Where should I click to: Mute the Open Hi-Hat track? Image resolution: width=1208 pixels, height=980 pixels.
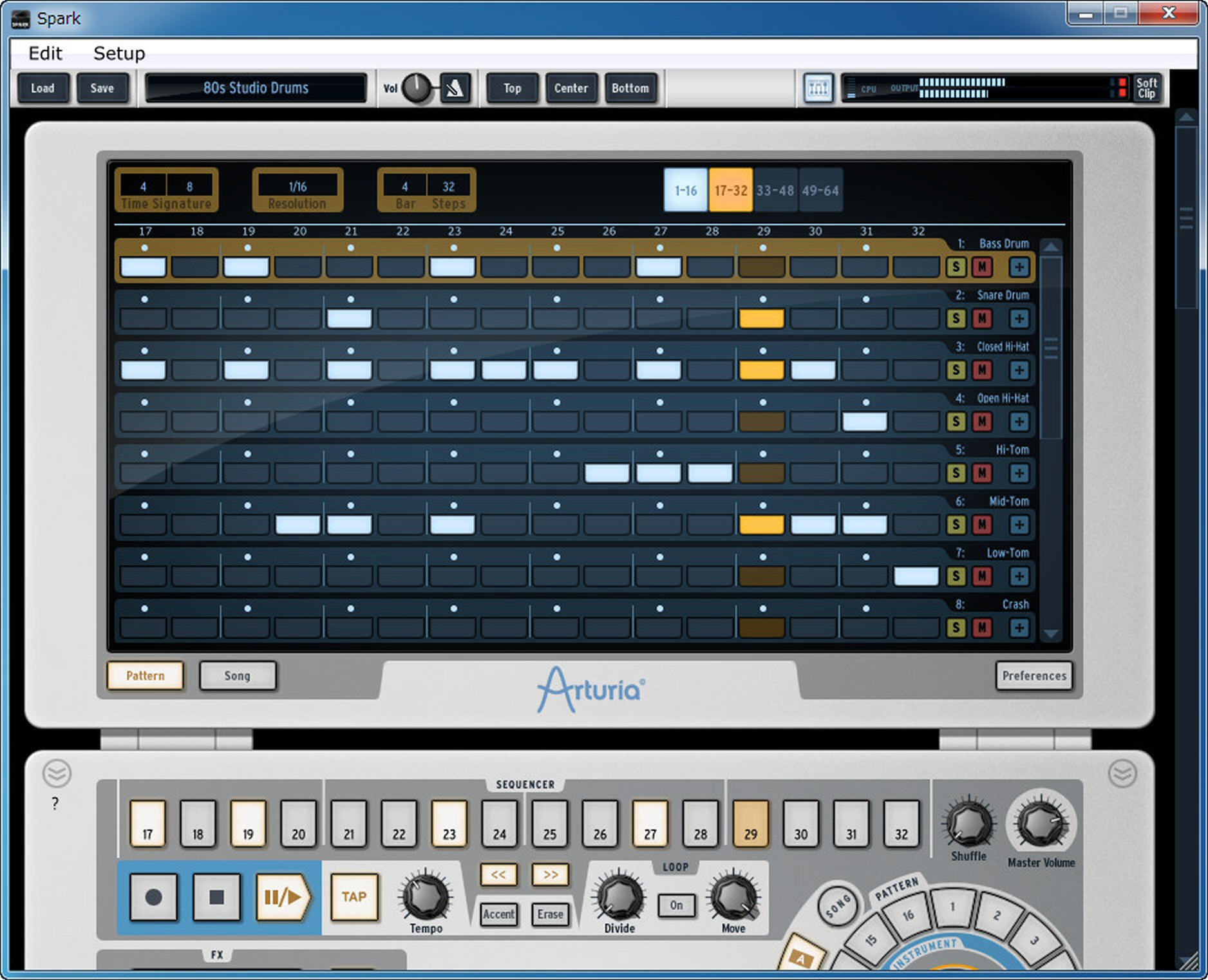click(x=982, y=421)
